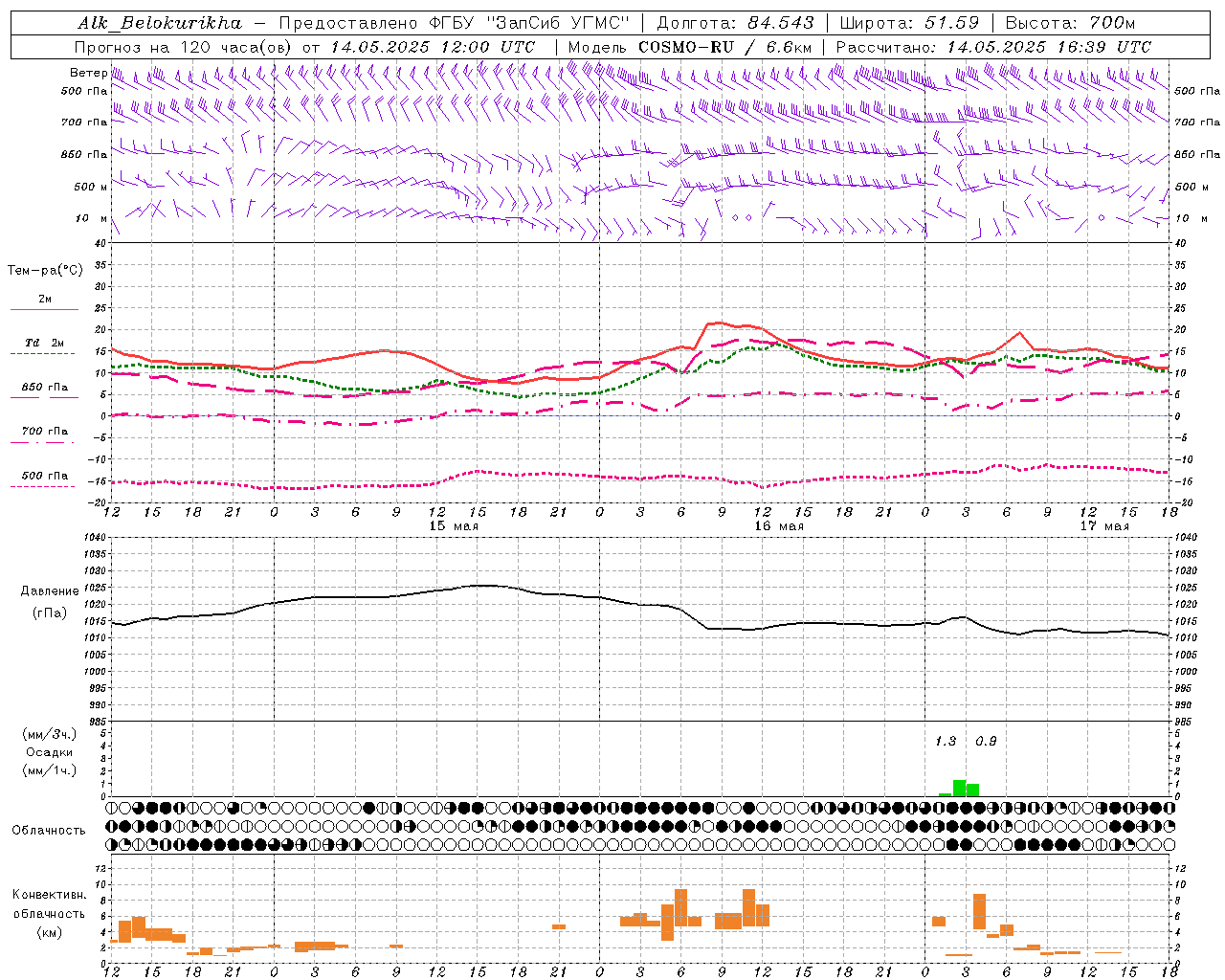Select the latitude value Широта: 51.59
Screen dimensions: 1225x980
(x=909, y=23)
